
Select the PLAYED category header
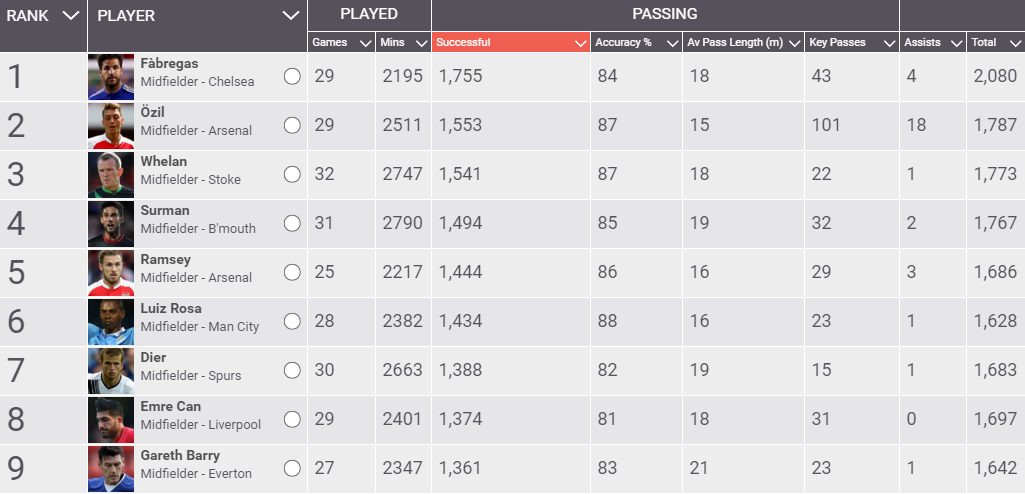[x=369, y=14]
